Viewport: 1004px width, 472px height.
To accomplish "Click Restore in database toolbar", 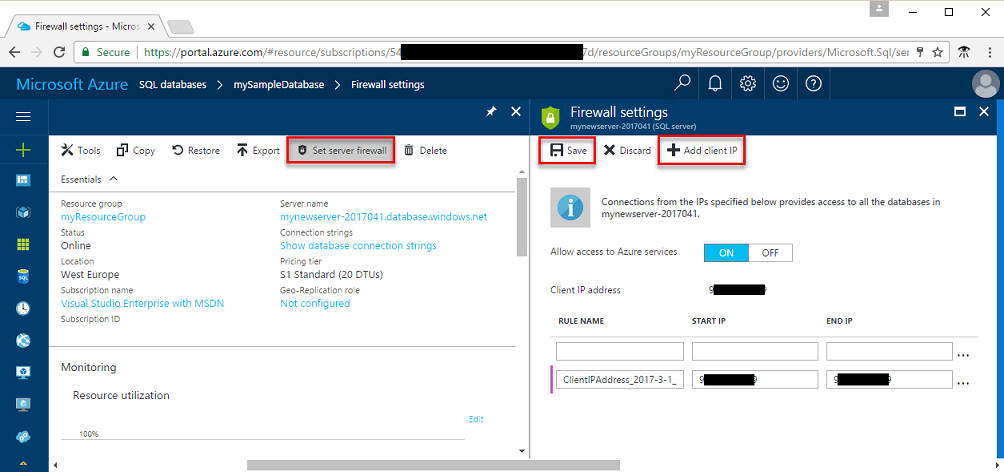I will pyautogui.click(x=196, y=151).
